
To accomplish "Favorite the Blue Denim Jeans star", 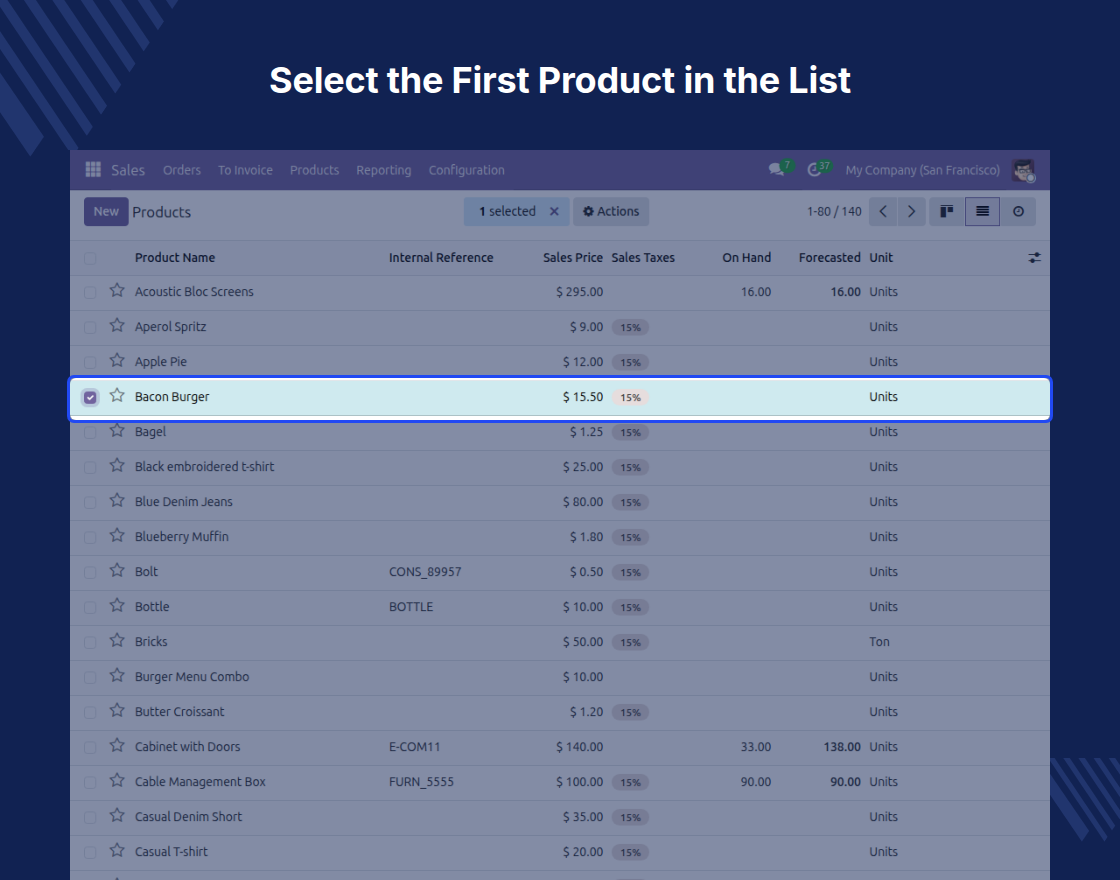I will [117, 500].
